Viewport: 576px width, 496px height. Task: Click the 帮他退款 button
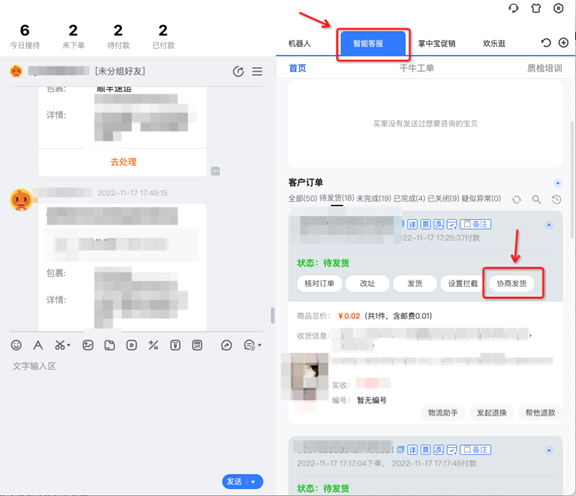coord(540,413)
